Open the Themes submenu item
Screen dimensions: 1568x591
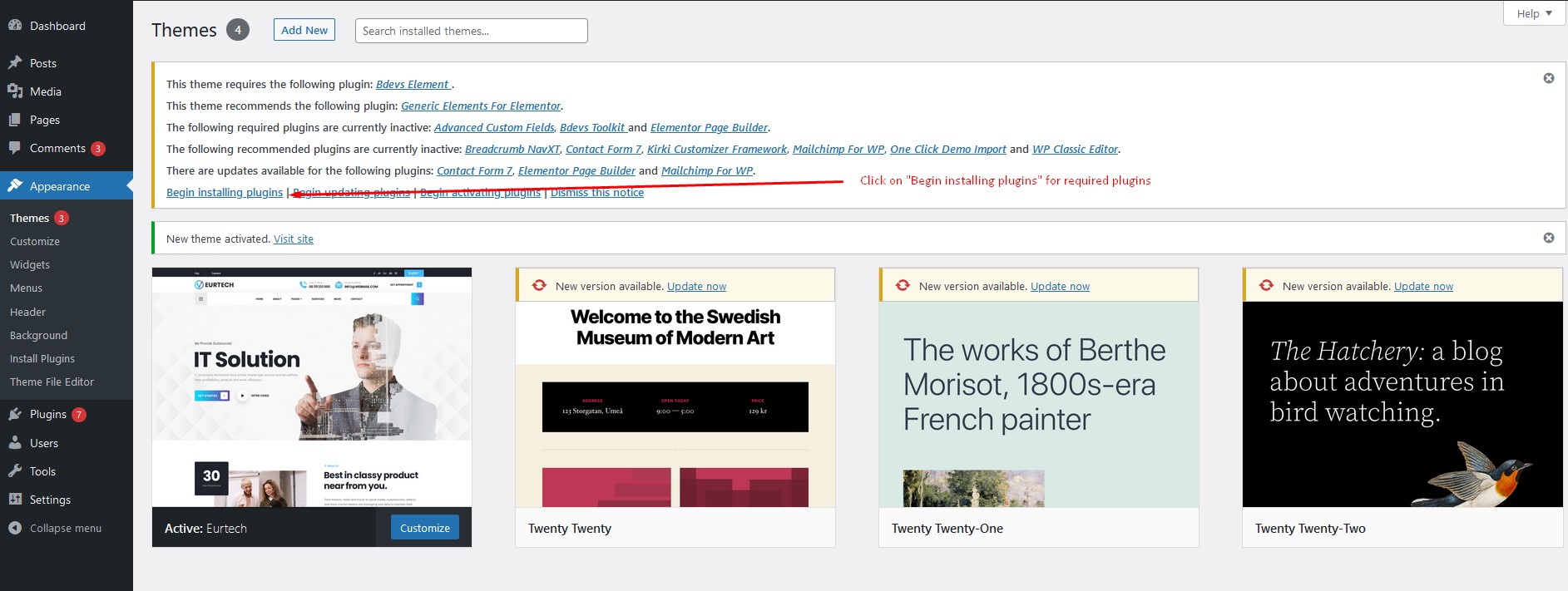click(30, 218)
